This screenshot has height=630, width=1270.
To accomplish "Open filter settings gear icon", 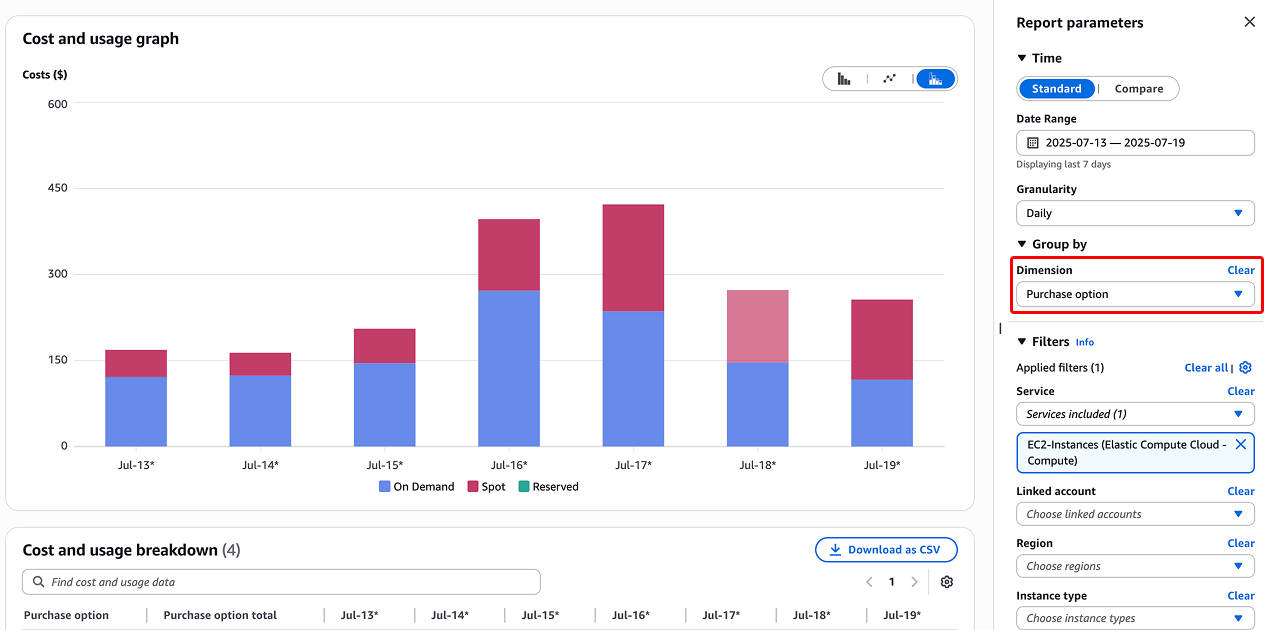I will [x=1246, y=368].
